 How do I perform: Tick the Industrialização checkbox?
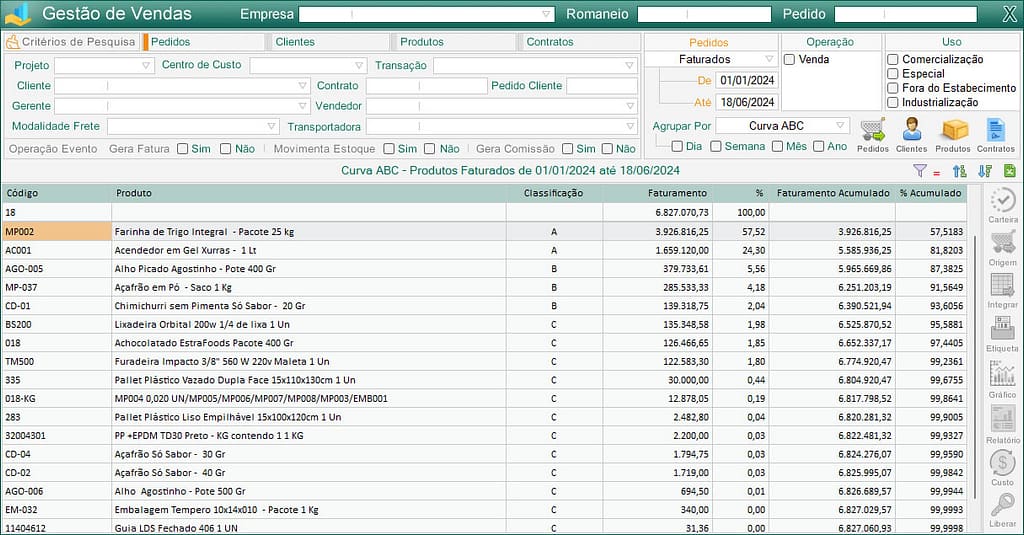893,103
